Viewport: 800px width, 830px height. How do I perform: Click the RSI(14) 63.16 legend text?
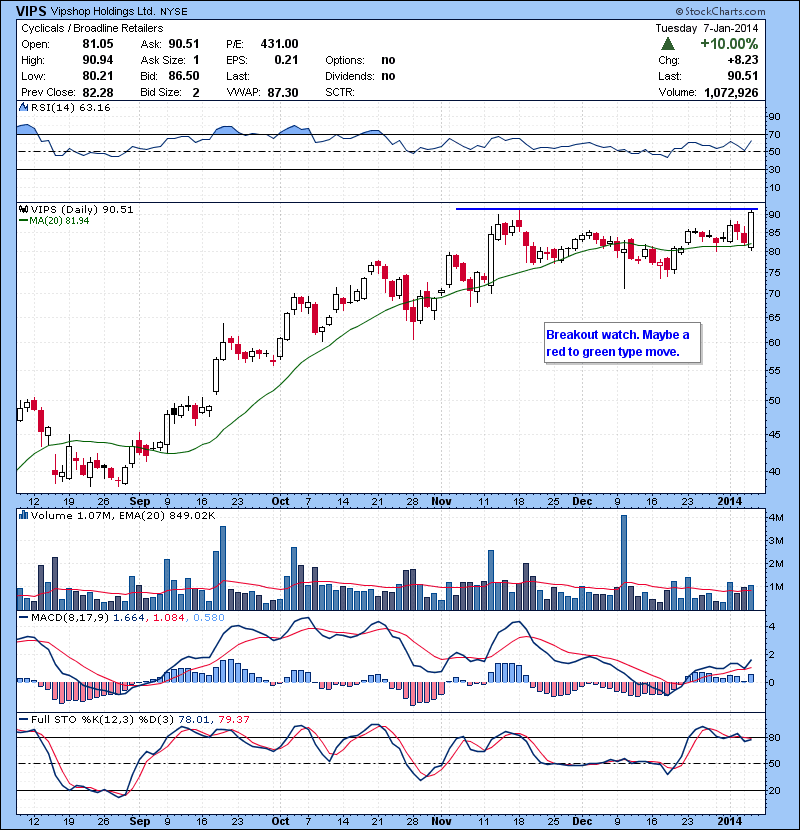coord(71,107)
